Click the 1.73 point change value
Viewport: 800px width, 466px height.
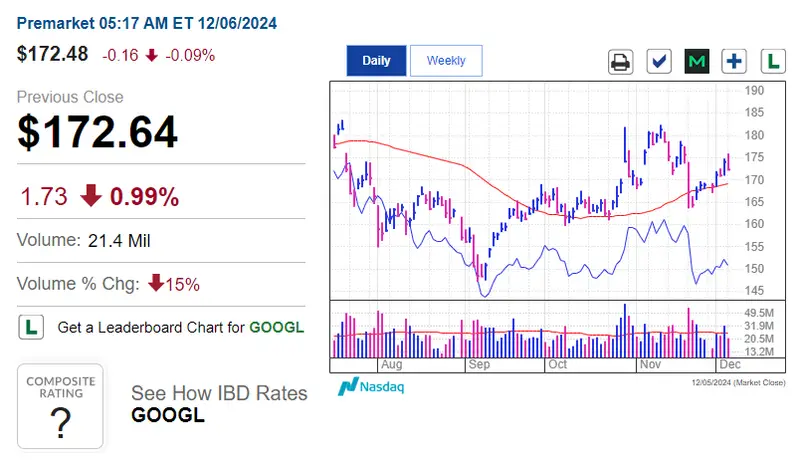44,197
